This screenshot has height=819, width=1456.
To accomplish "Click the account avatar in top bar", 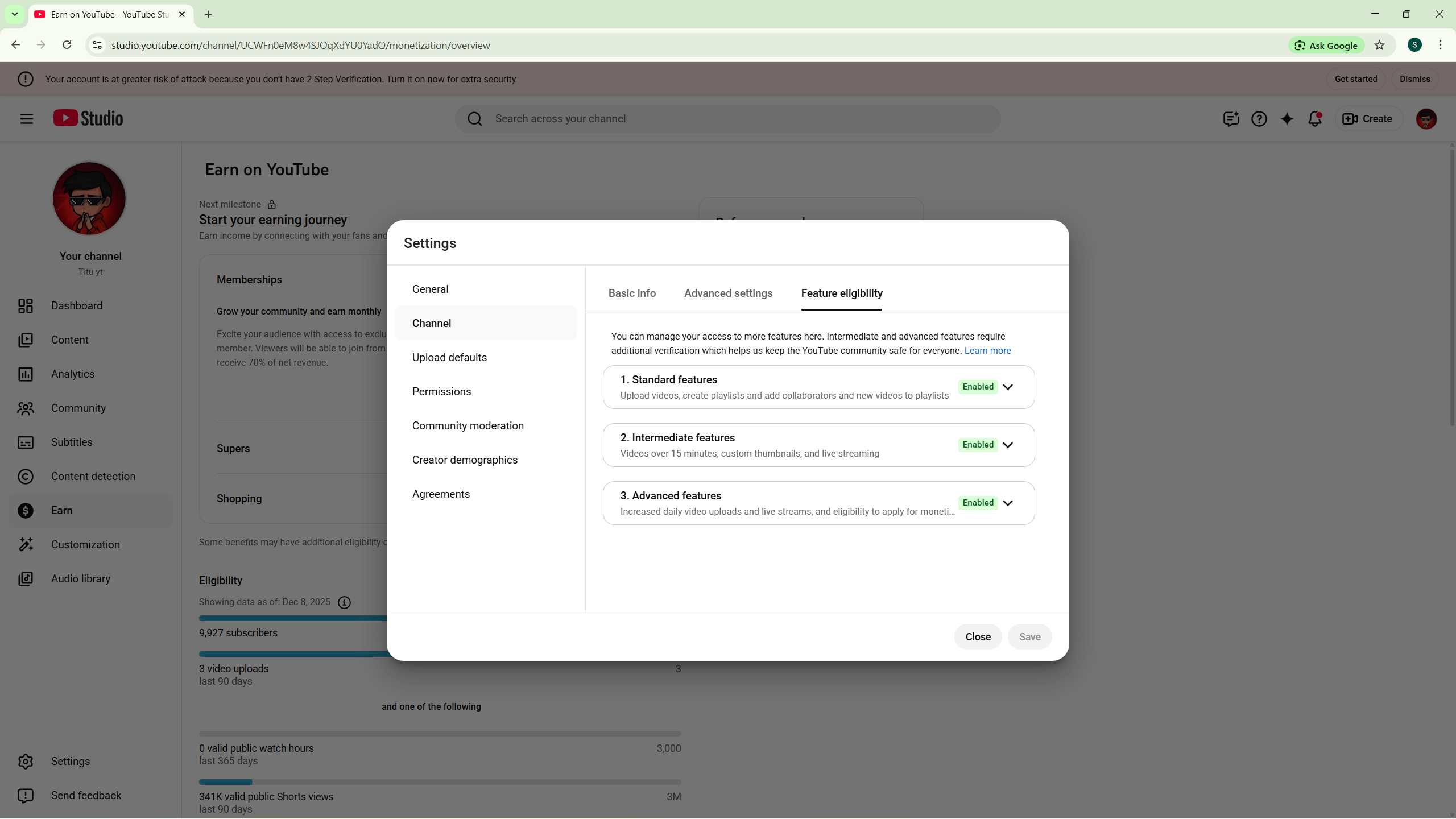I will (1426, 119).
